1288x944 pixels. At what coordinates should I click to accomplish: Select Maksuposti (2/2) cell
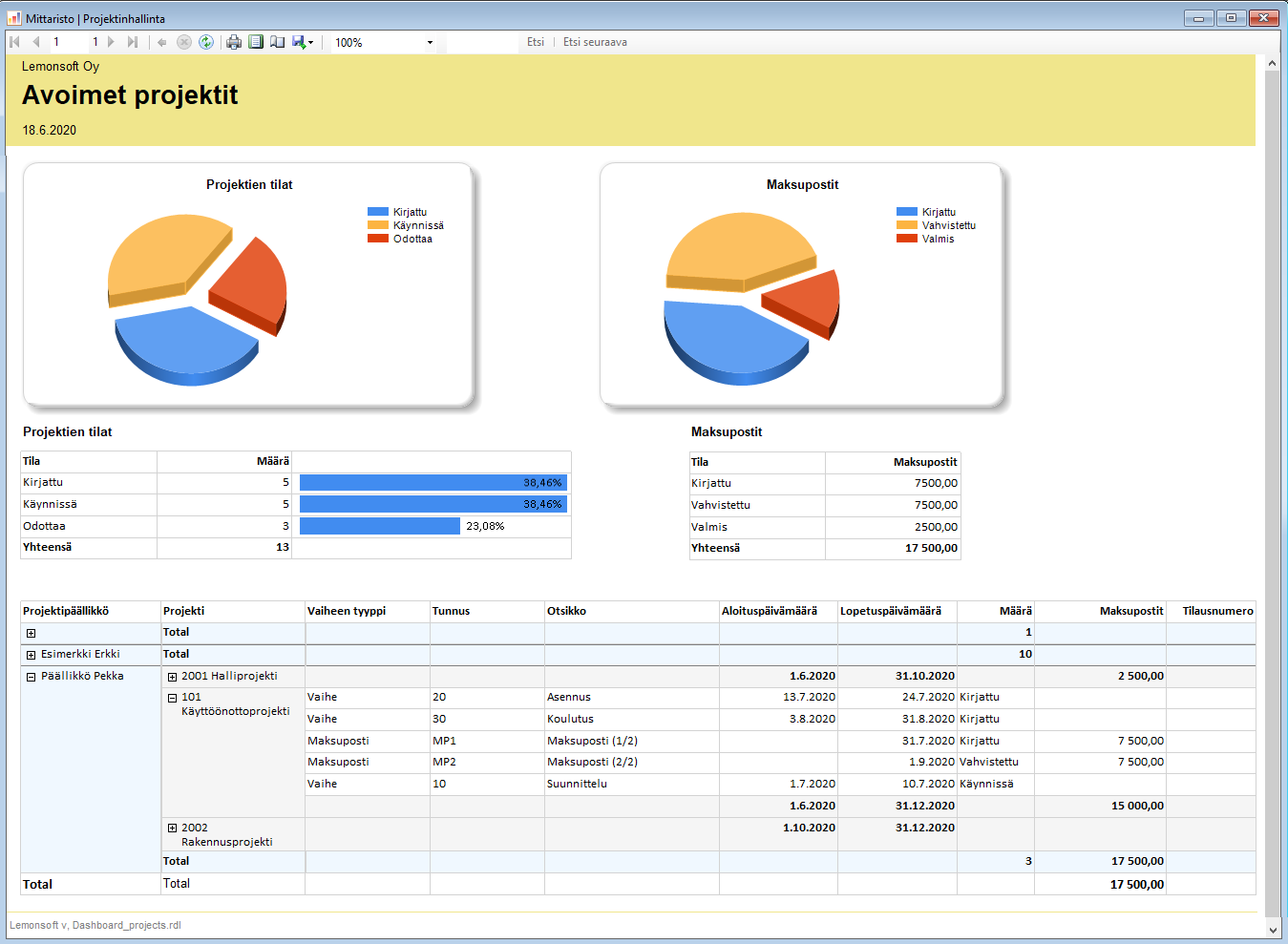point(631,763)
